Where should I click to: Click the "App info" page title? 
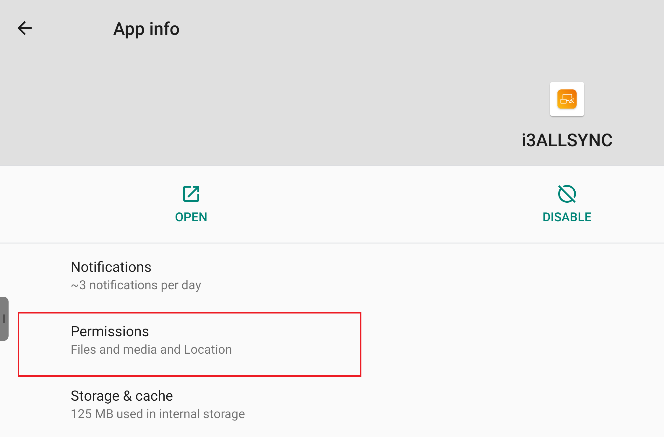[x=146, y=29]
